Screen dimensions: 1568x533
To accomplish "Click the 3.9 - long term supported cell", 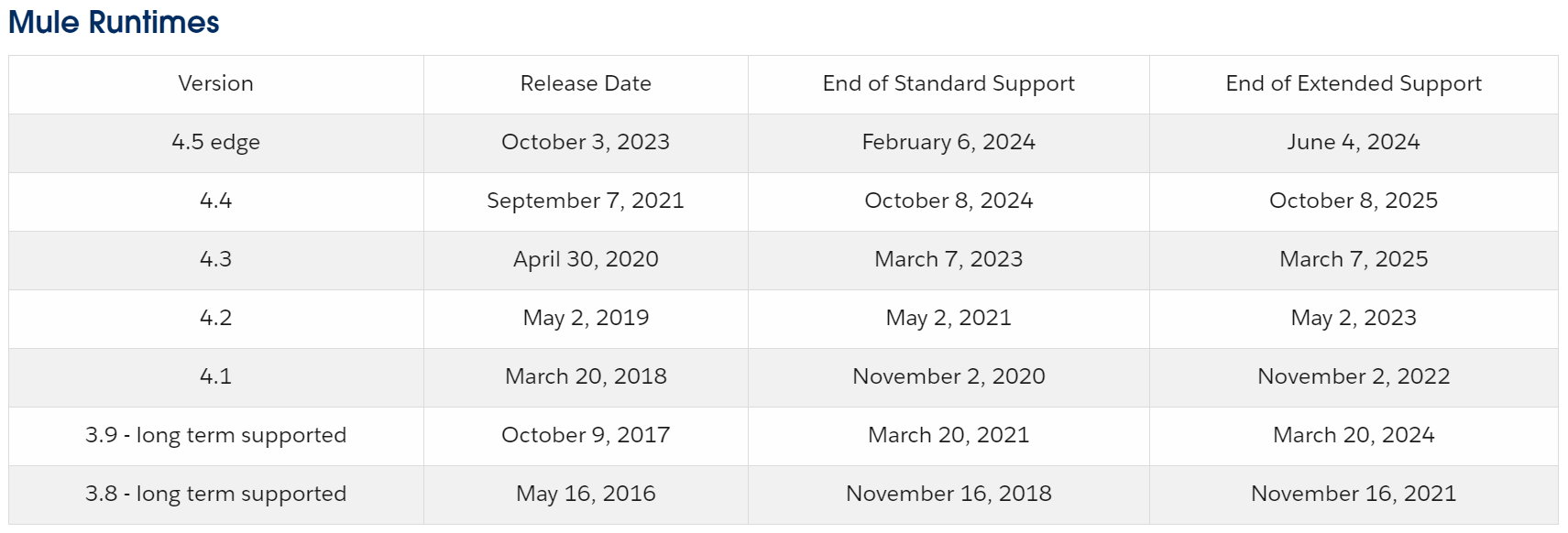I will point(216,435).
